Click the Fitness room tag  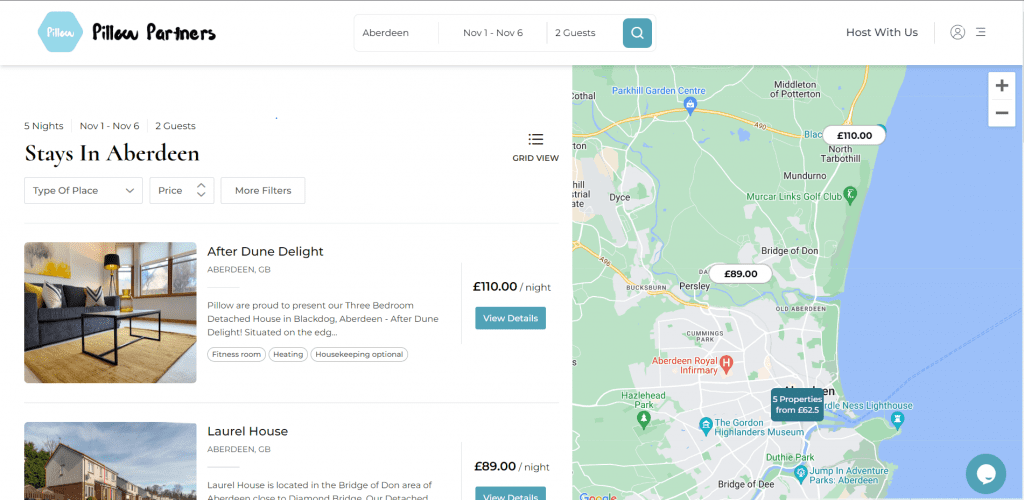coord(237,354)
